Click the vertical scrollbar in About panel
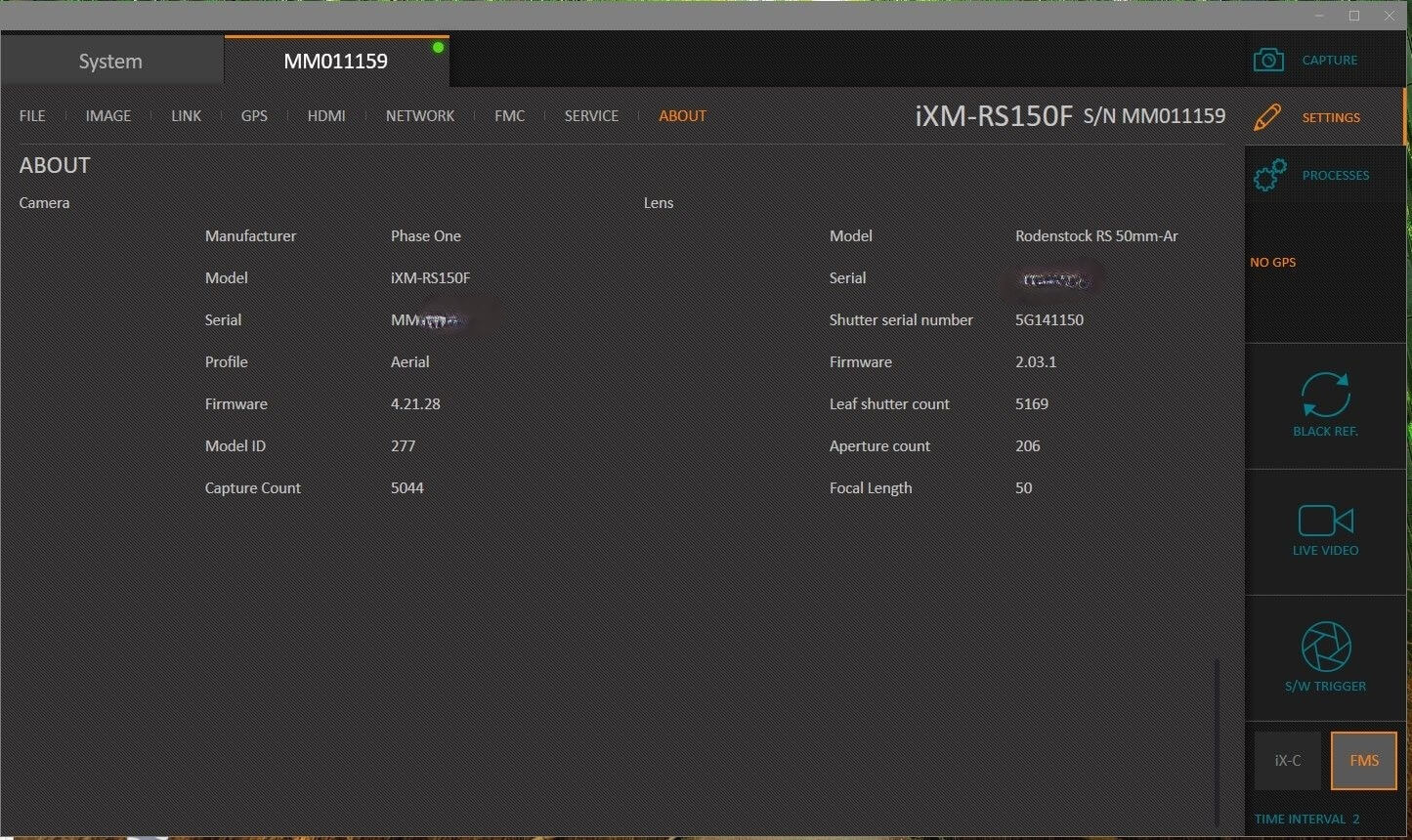Image resolution: width=1412 pixels, height=840 pixels. pos(1217,742)
